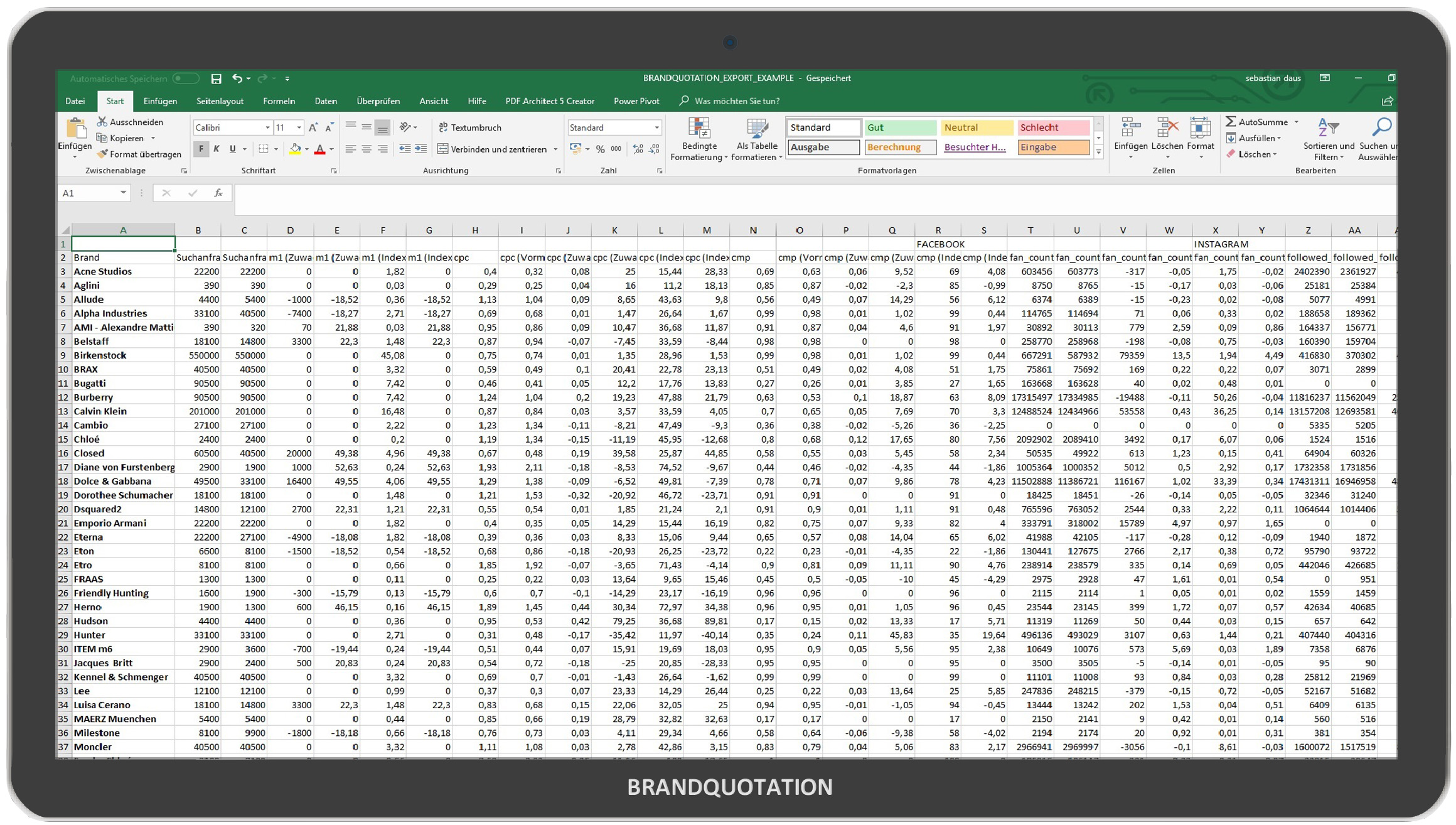This screenshot has width=1456, height=825.
Task: Apply the Schlecht cell style
Action: [1053, 127]
